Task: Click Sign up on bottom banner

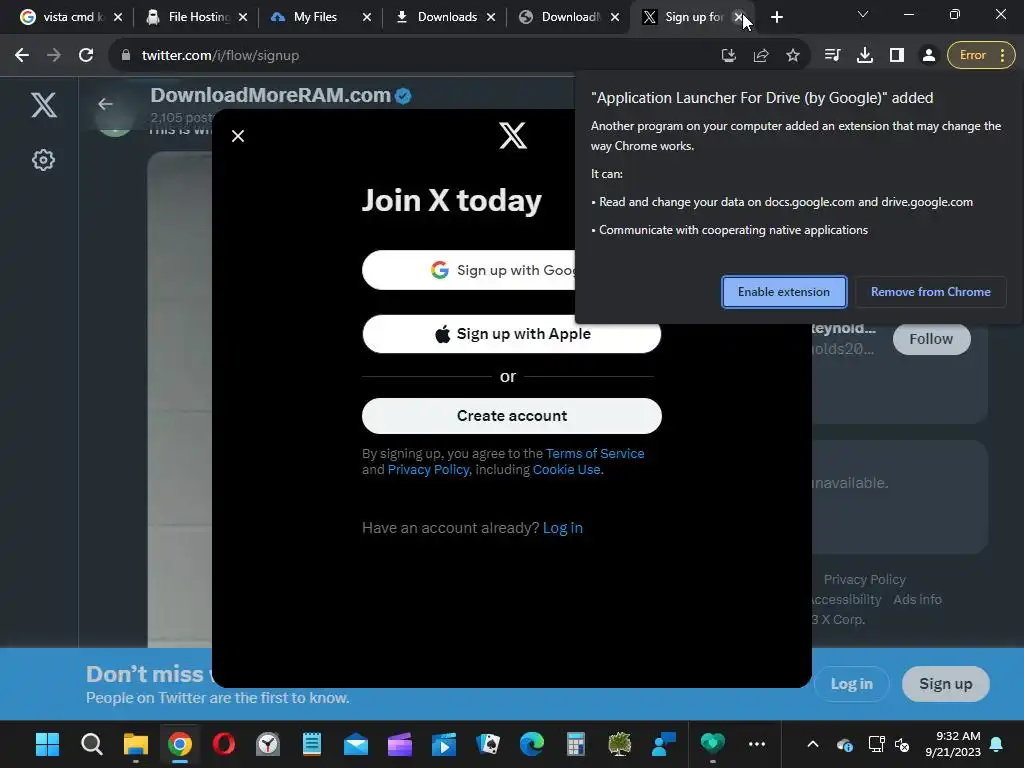Action: click(946, 684)
